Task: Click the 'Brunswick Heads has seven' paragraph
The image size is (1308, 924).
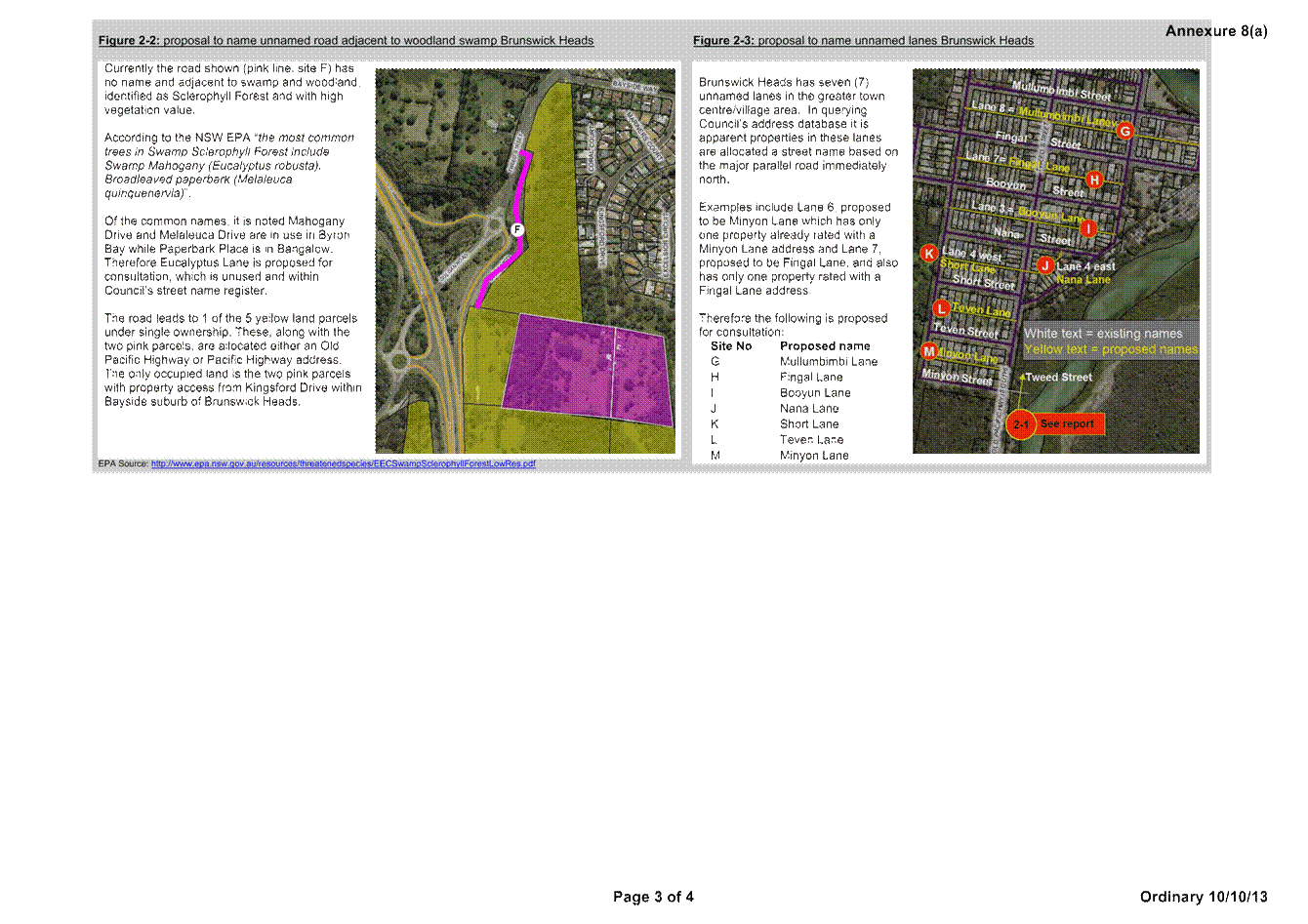Action: coord(798,131)
